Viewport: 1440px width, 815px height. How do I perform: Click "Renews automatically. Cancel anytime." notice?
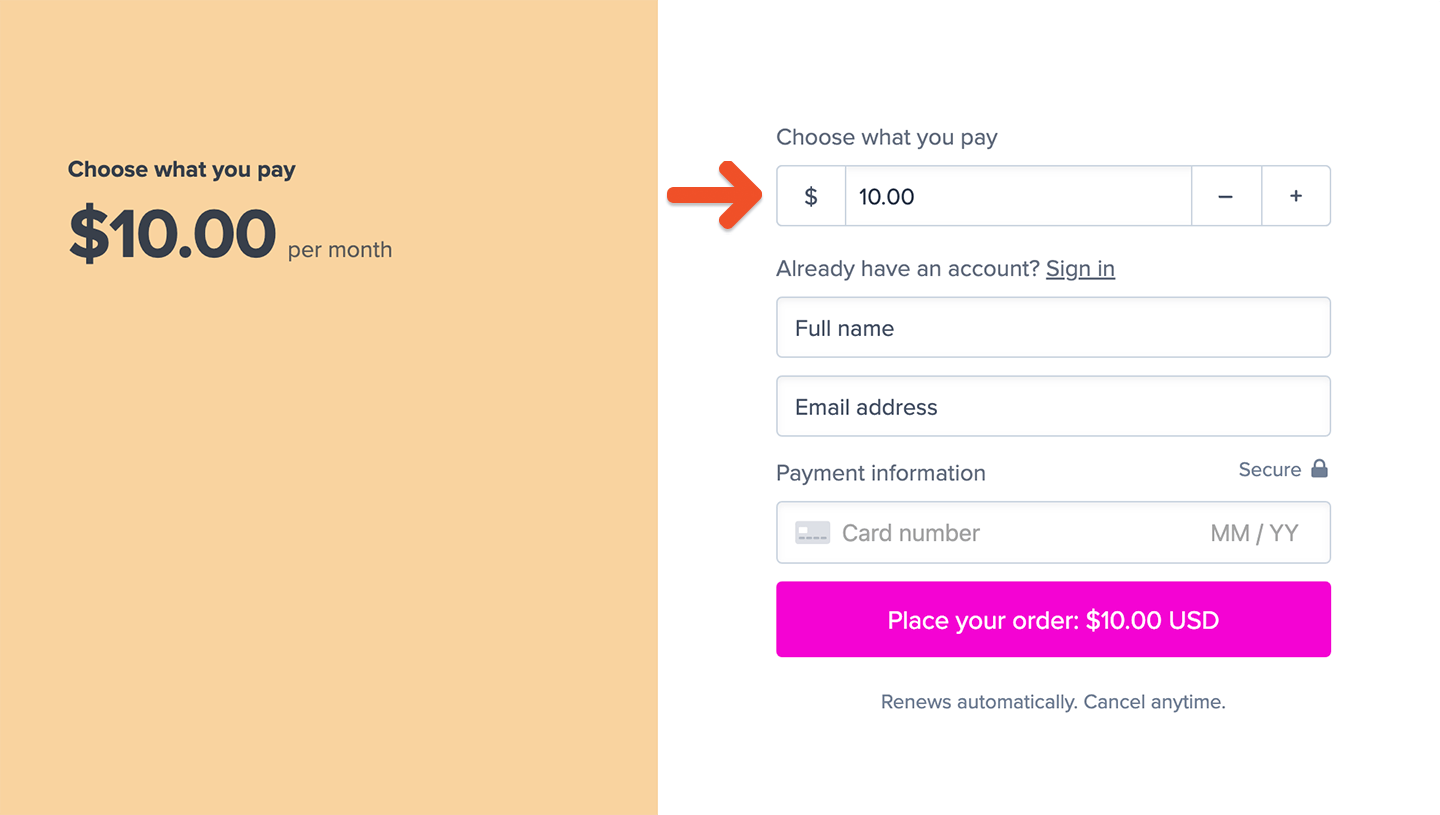tap(1053, 702)
